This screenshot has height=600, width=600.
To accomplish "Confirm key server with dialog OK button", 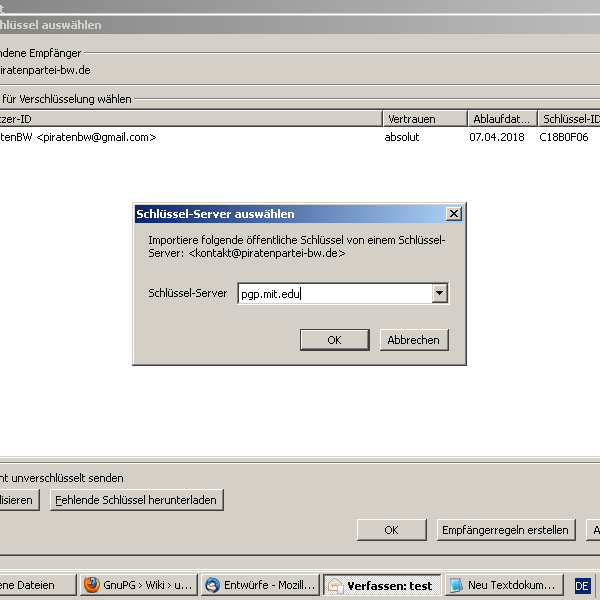I will pos(334,340).
